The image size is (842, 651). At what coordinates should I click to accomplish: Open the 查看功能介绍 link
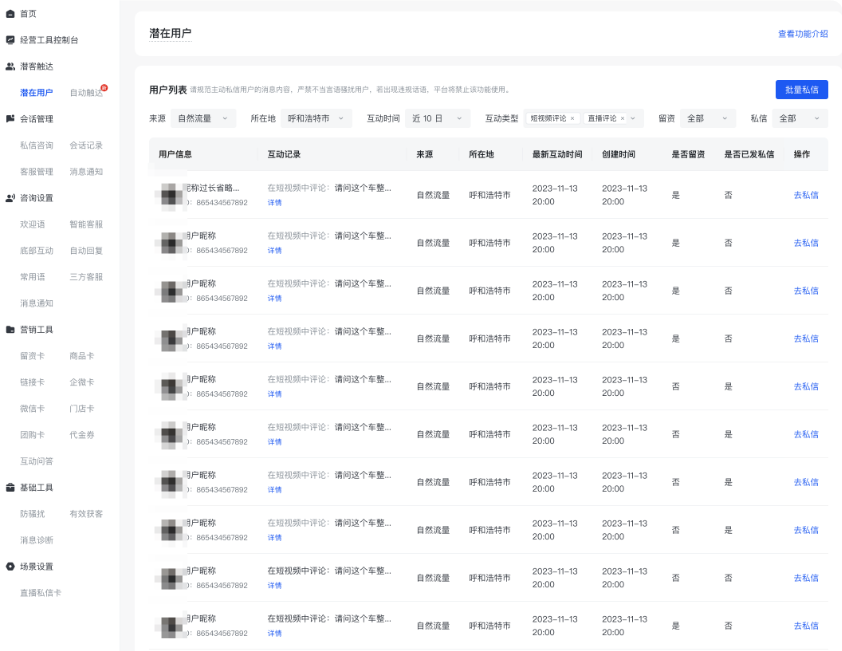coord(803,34)
